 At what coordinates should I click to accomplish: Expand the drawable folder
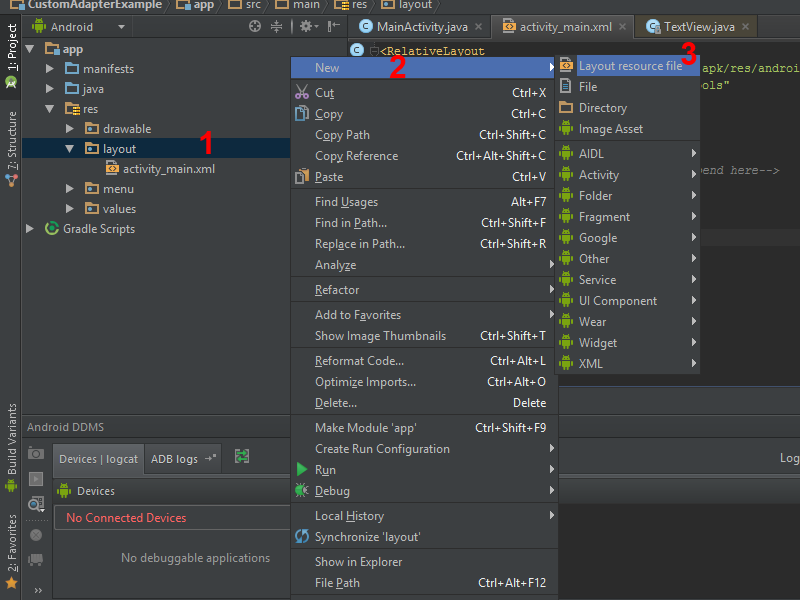click(70, 129)
